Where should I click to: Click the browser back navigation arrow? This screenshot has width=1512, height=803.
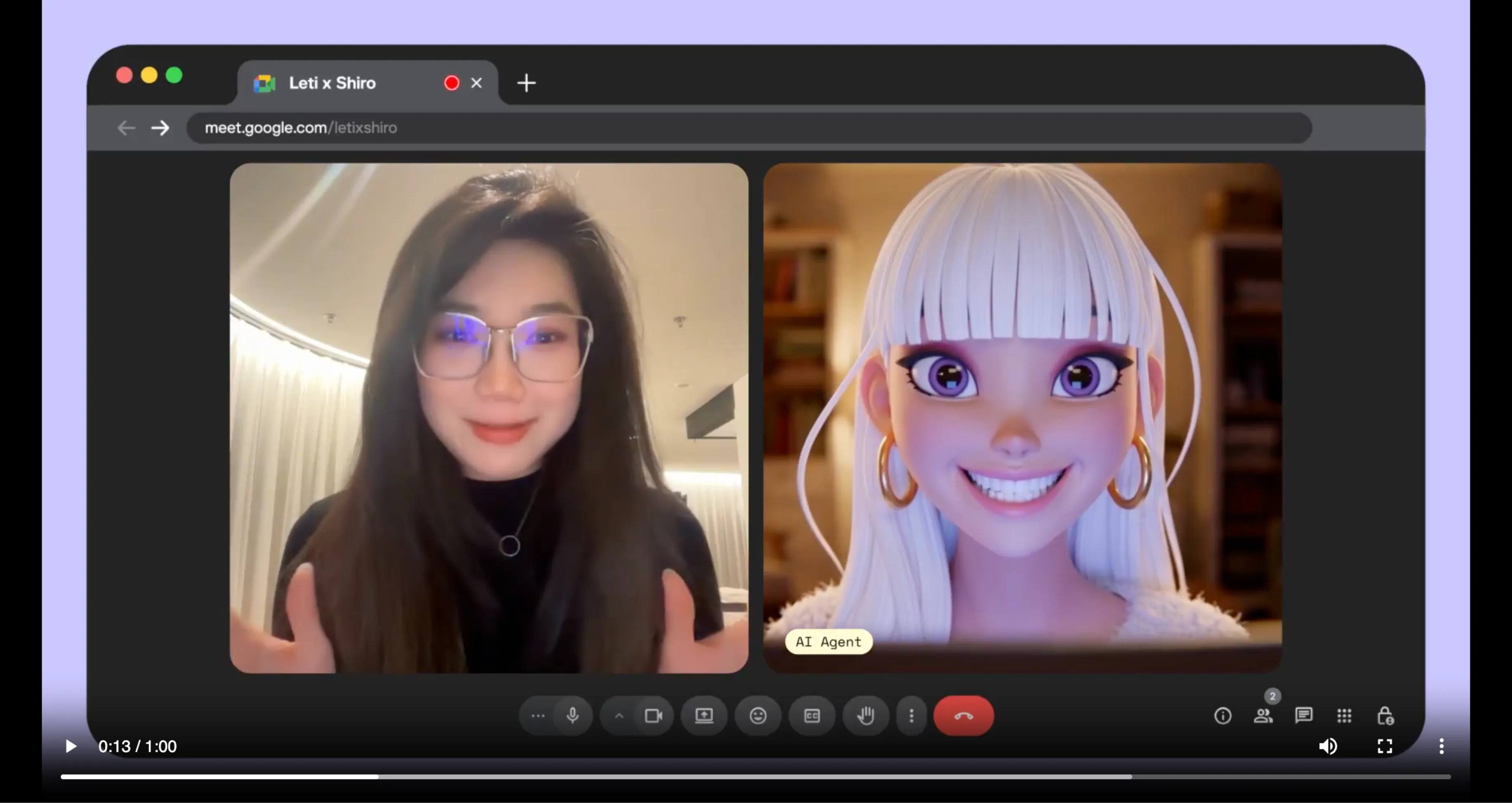coord(126,127)
